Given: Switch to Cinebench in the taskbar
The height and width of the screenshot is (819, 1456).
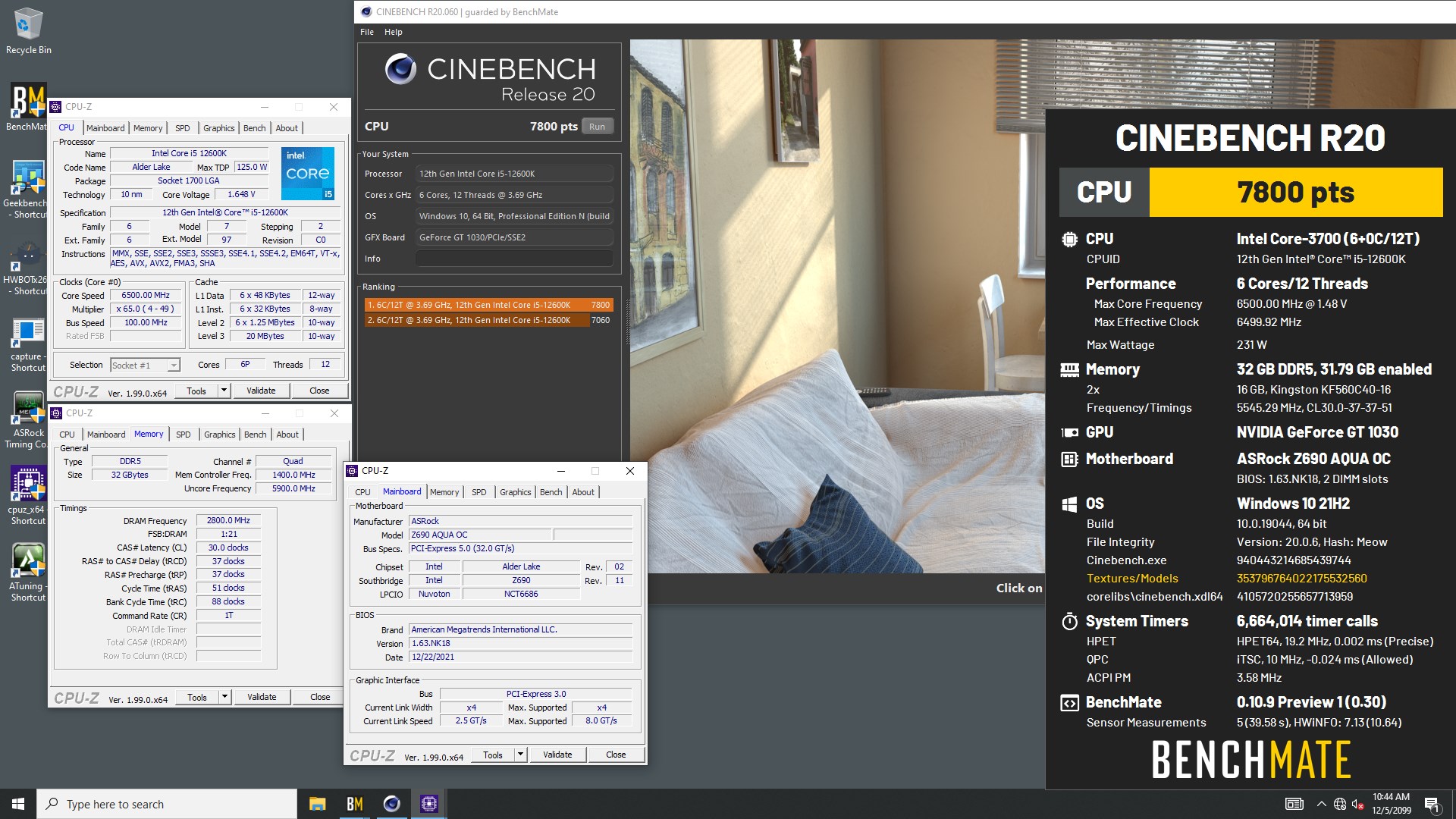Looking at the screenshot, I should pyautogui.click(x=392, y=804).
